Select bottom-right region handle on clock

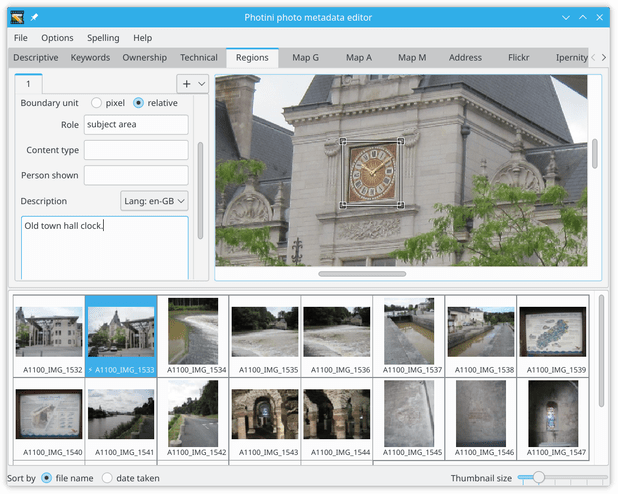tap(401, 205)
